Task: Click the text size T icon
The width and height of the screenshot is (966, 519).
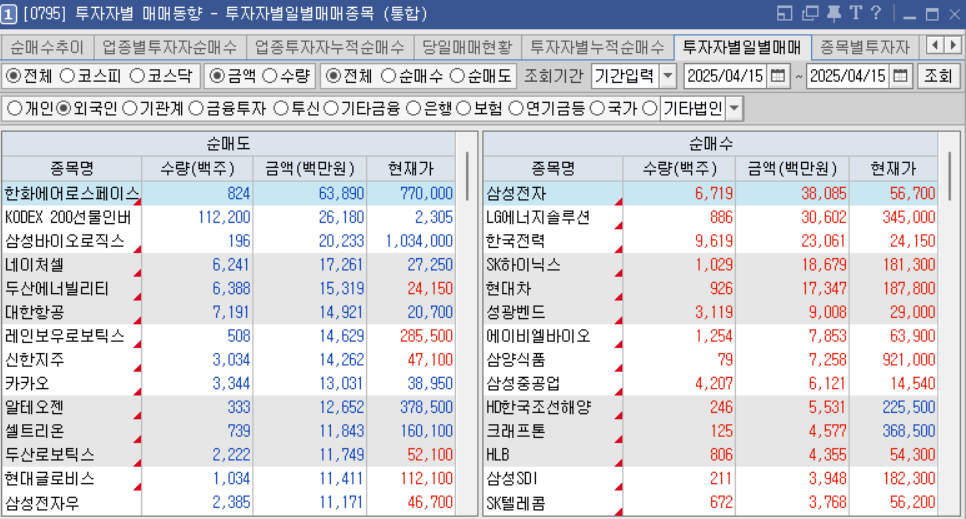Action: 855,14
